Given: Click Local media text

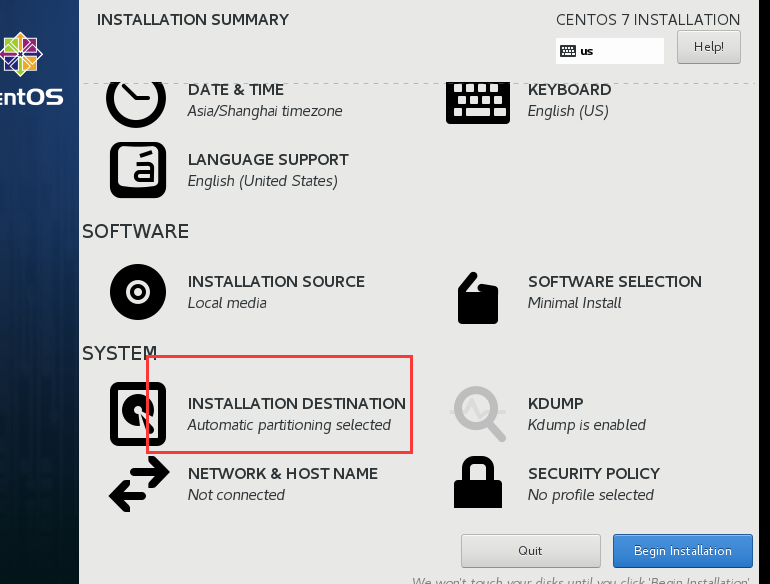Looking at the screenshot, I should [227, 303].
